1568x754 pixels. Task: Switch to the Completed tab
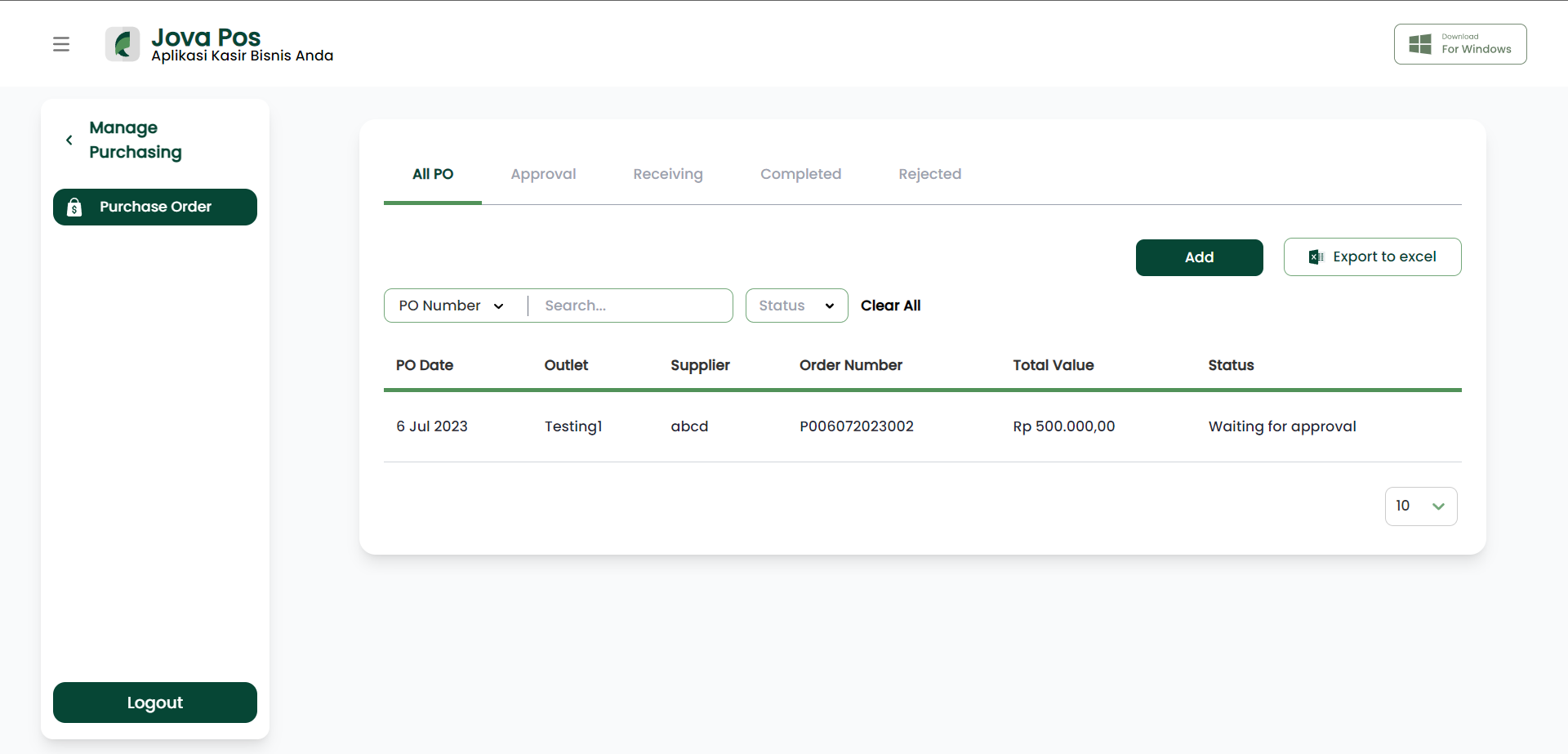(800, 174)
